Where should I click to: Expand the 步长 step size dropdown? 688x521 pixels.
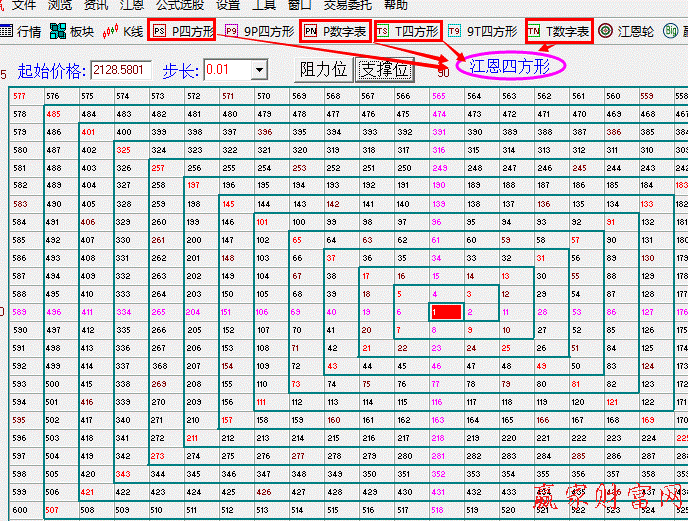(260, 70)
